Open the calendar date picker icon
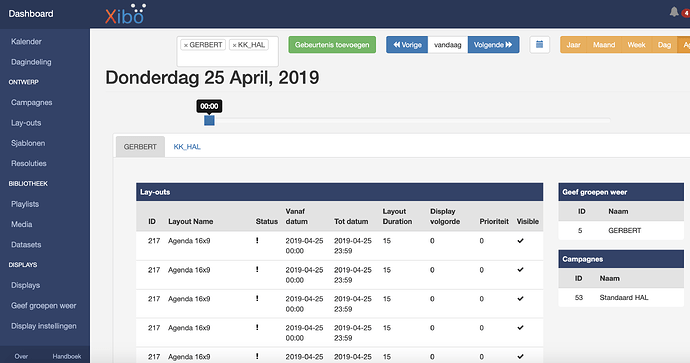This screenshot has height=363, width=690. click(540, 44)
